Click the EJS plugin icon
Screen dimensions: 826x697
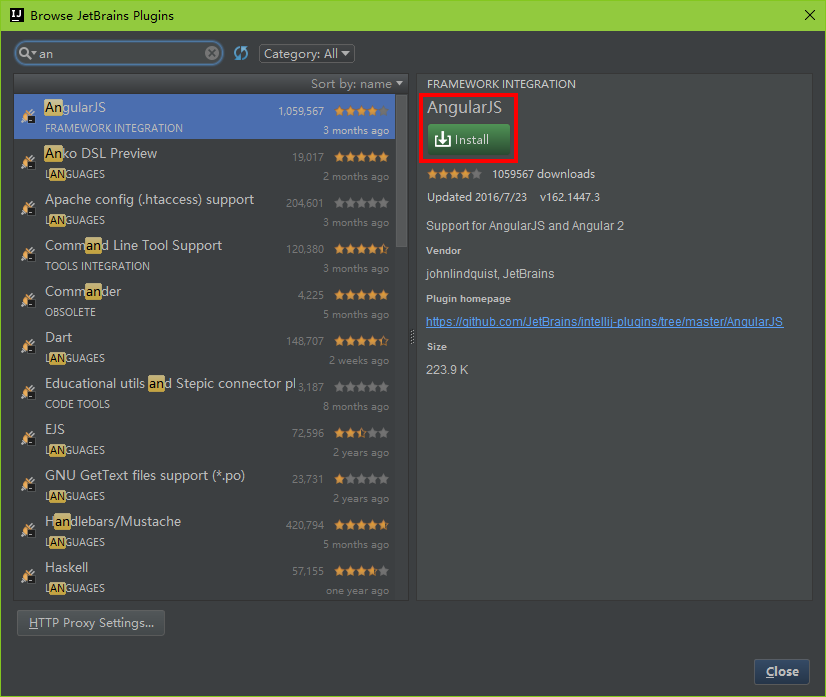[x=28, y=438]
